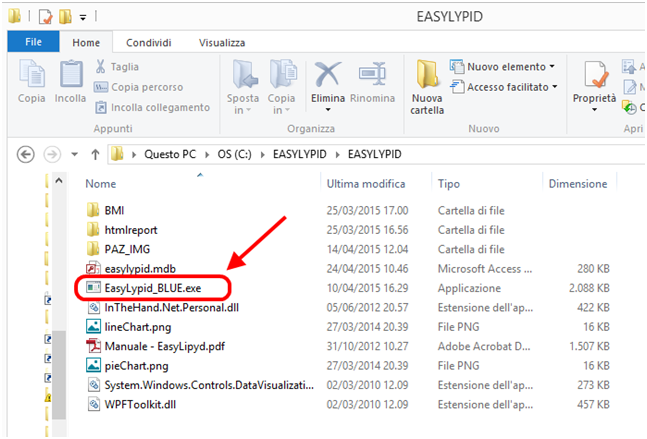Viewport: 647px width, 439px height.
Task: Select the EasyLypid_BLUE.exe application icon
Action: coord(93,288)
